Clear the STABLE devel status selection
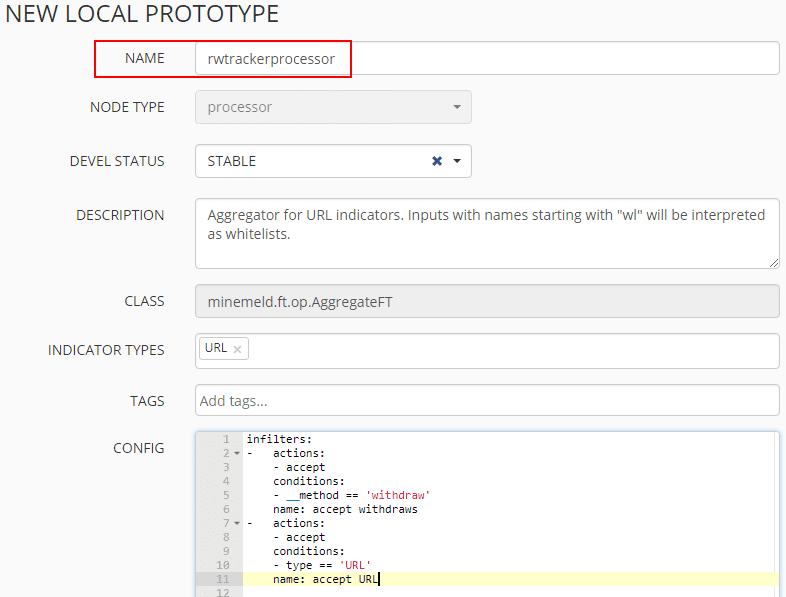 coord(437,161)
